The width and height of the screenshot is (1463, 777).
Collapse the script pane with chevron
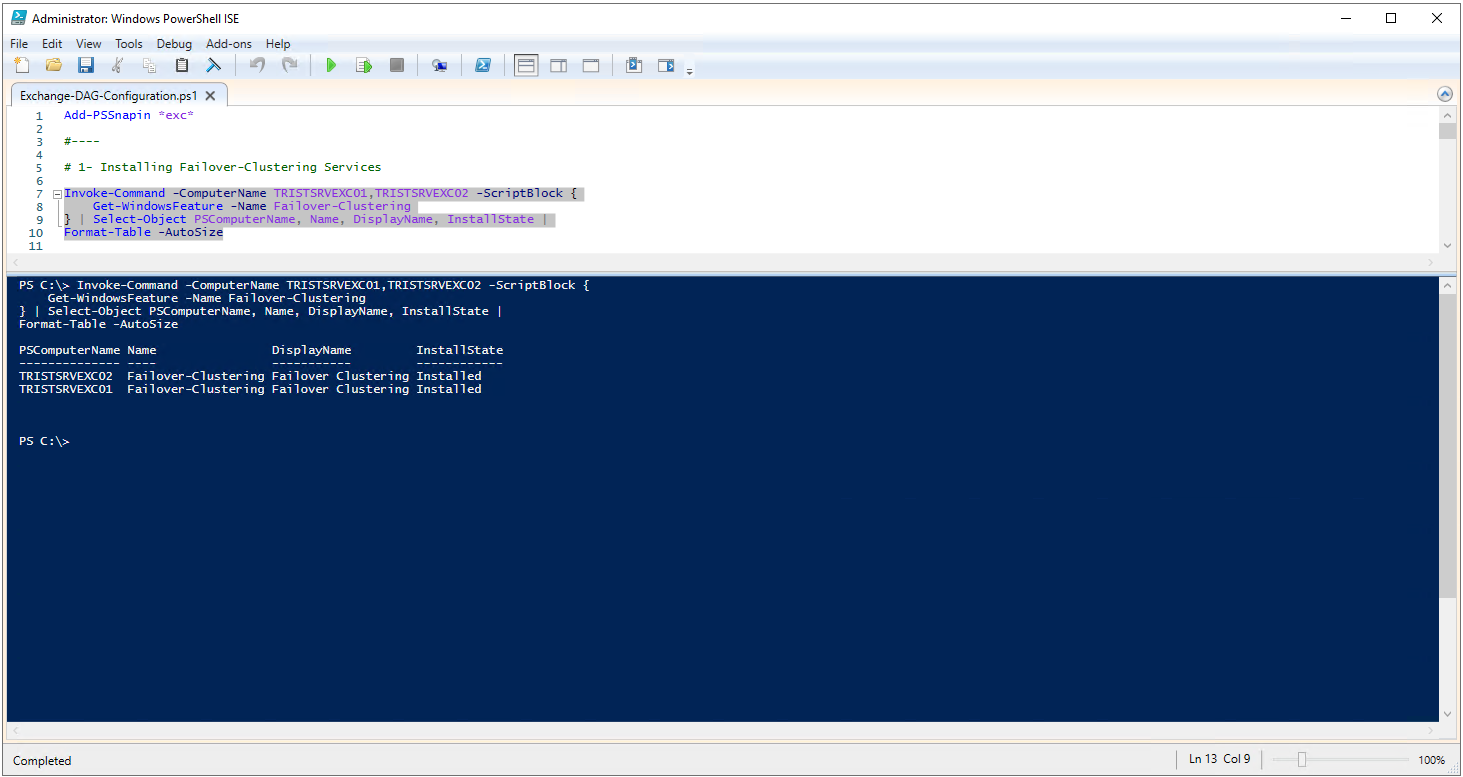point(1444,94)
